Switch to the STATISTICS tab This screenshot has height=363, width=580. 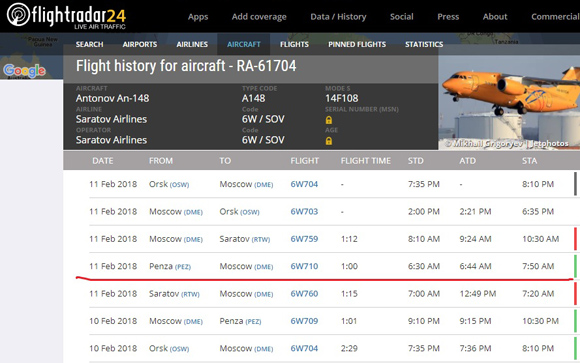(x=424, y=44)
